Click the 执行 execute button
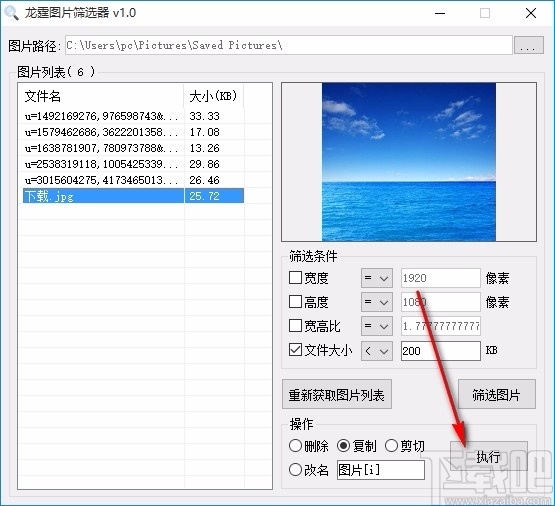This screenshot has width=555, height=506. (x=489, y=456)
